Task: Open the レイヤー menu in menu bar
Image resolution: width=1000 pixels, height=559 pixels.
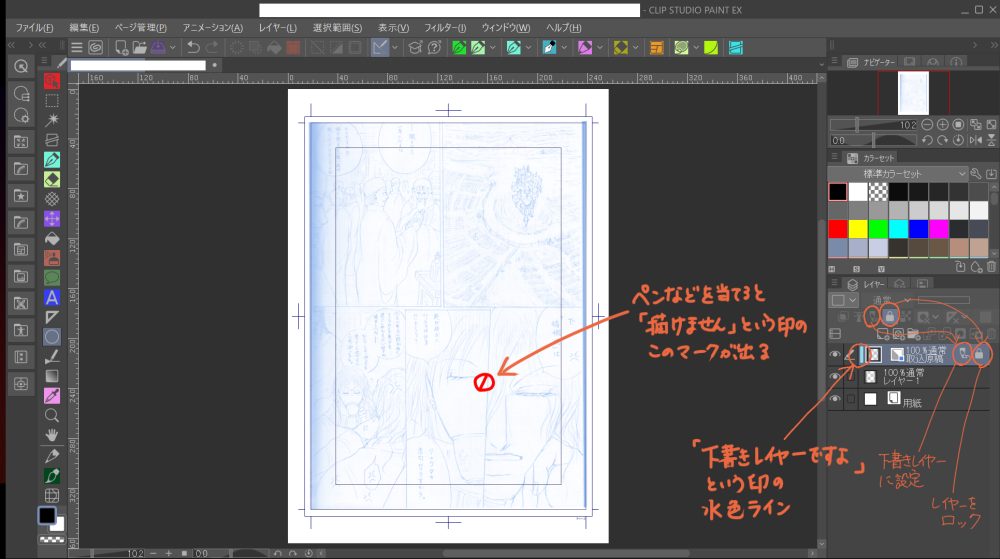Action: point(277,27)
